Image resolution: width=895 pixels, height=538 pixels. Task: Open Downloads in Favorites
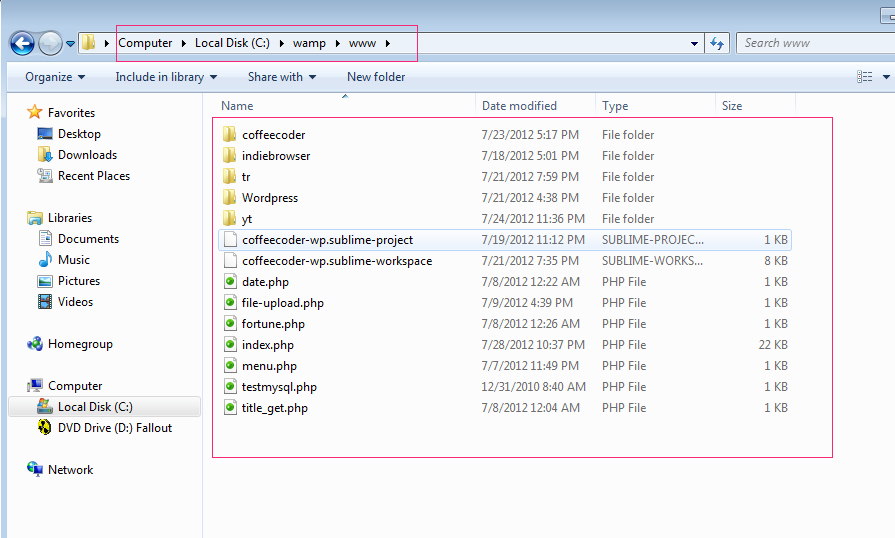tap(87, 155)
